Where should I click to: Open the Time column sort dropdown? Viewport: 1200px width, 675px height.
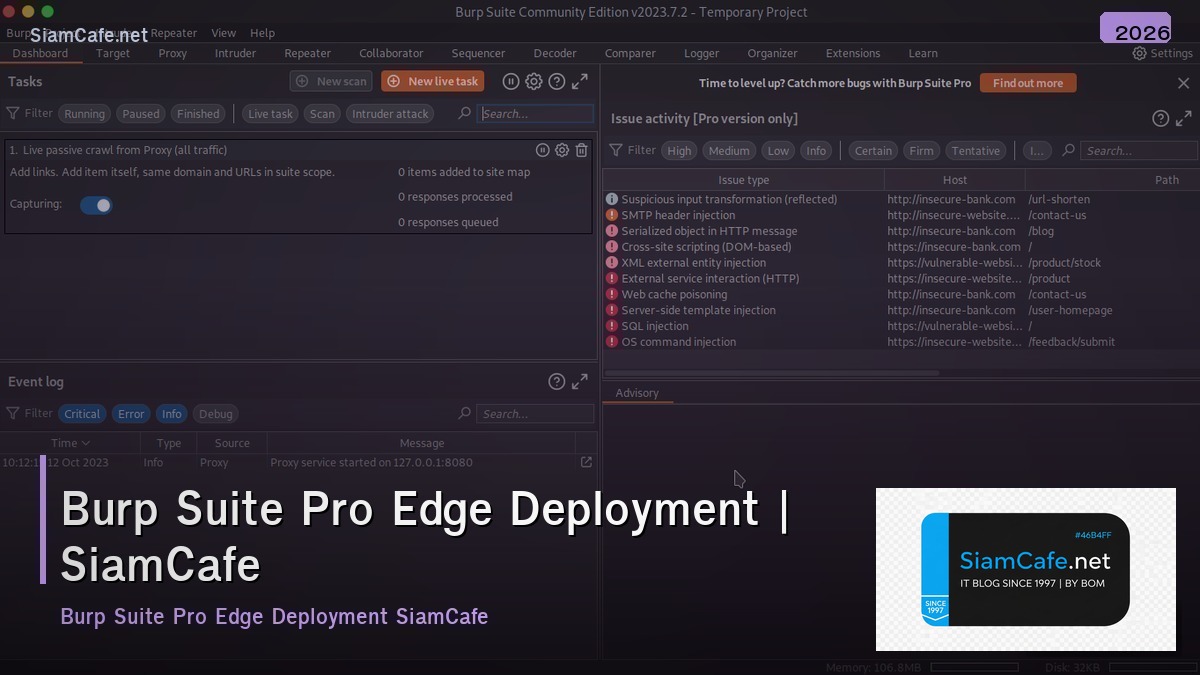pos(84,442)
